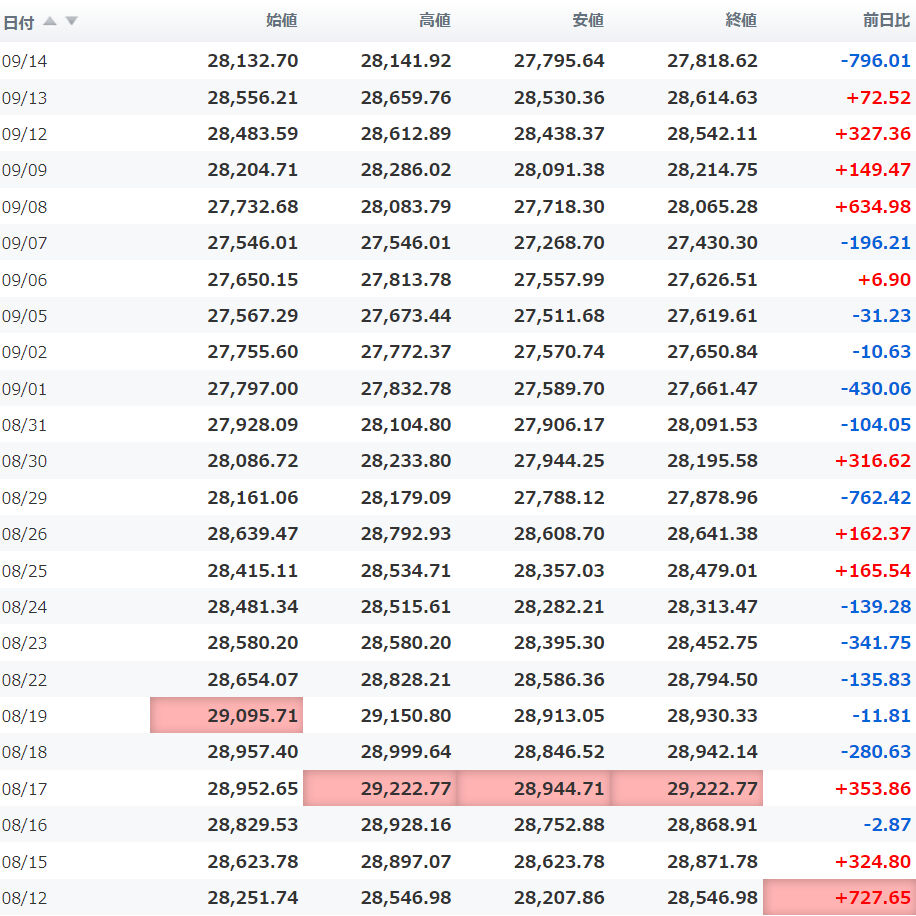916x916 pixels.
Task: Select the closing value 28,794.50
Action: 712,681
